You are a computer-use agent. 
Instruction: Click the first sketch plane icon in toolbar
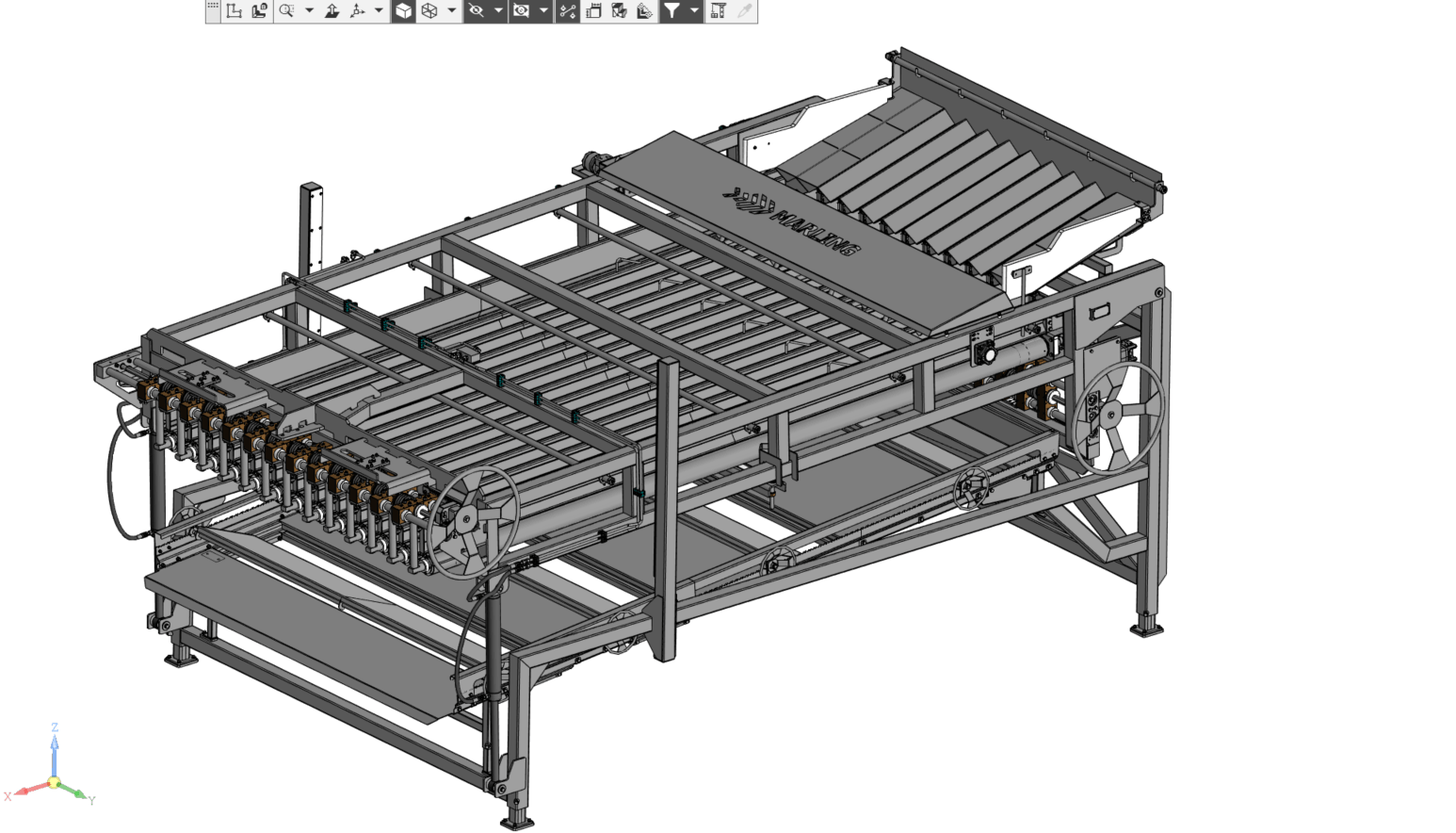[x=235, y=11]
